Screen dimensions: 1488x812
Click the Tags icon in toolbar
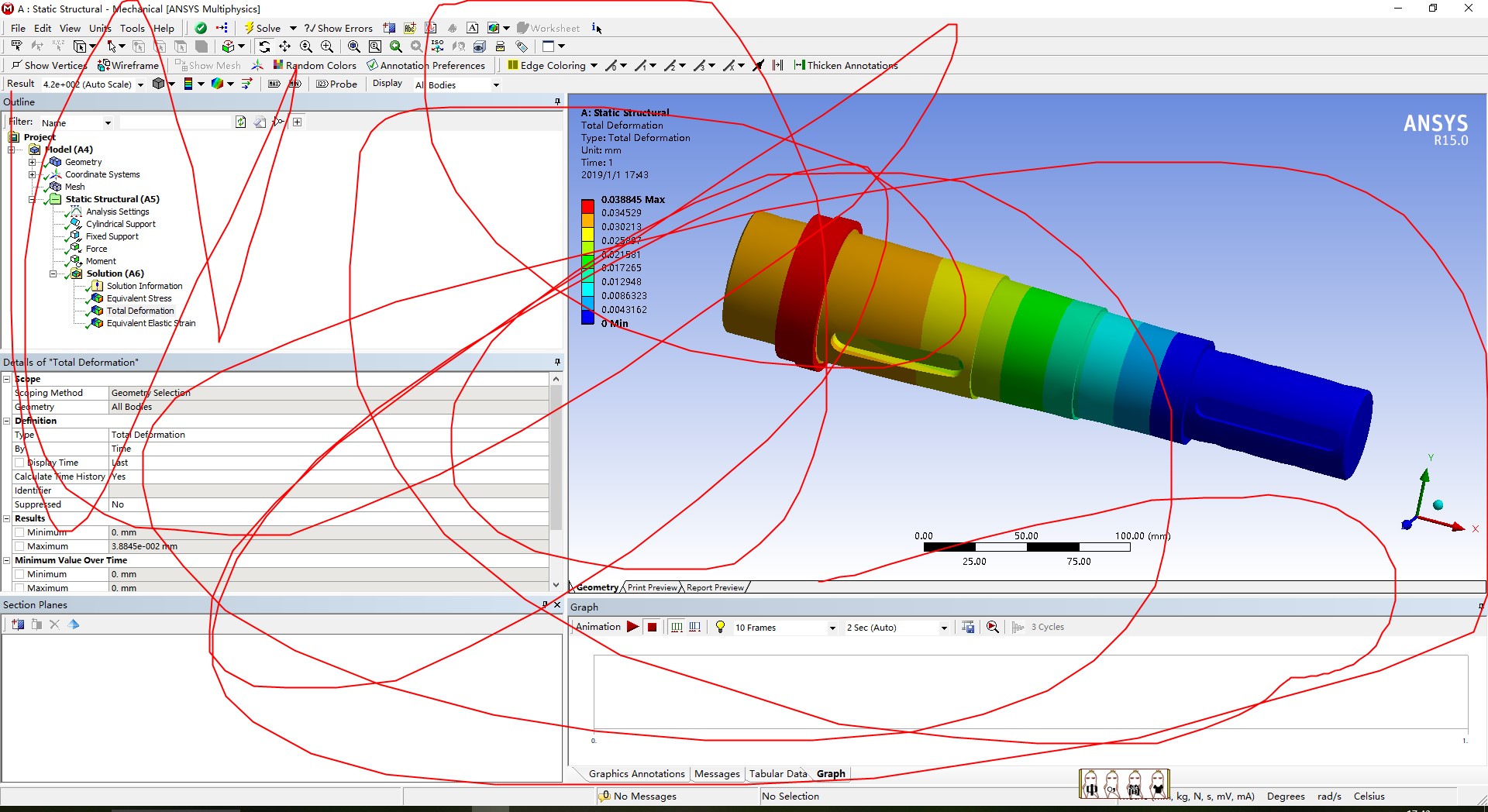(522, 46)
